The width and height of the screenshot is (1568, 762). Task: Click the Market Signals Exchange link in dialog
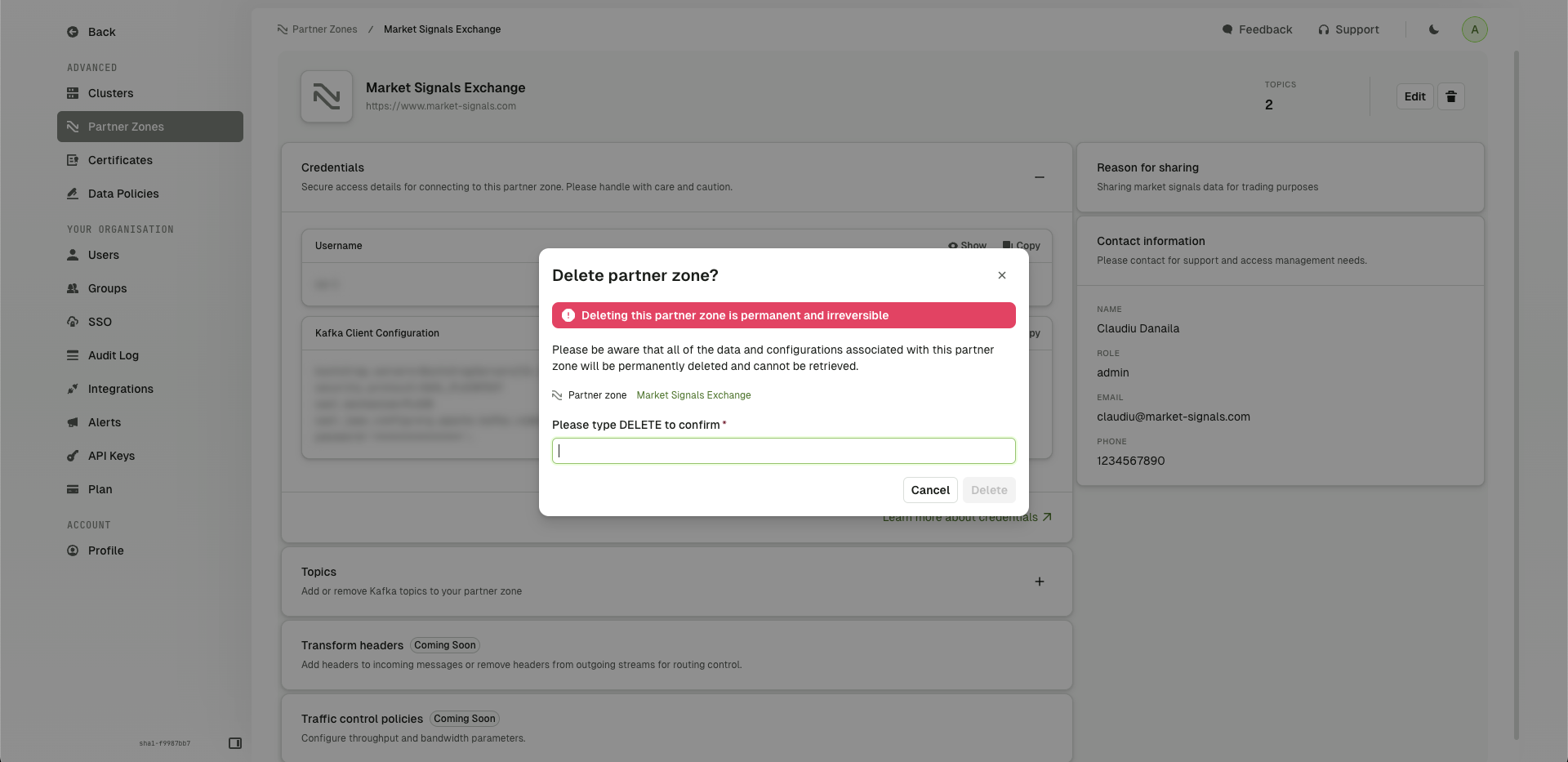tap(693, 395)
